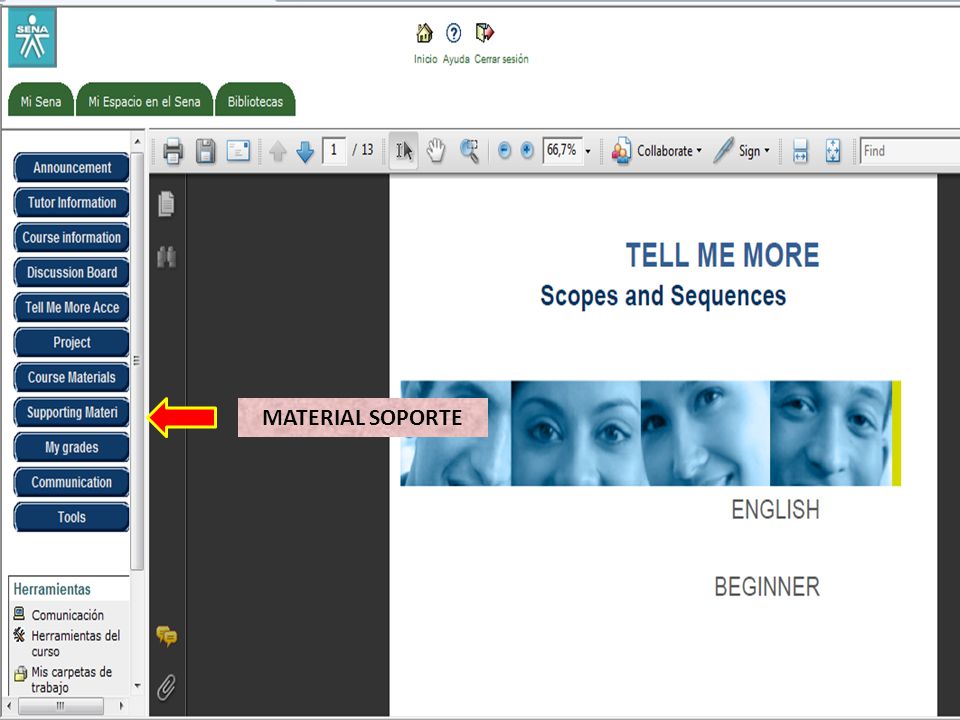This screenshot has width=960, height=720.
Task: Open the Tools section
Action: pos(72,517)
